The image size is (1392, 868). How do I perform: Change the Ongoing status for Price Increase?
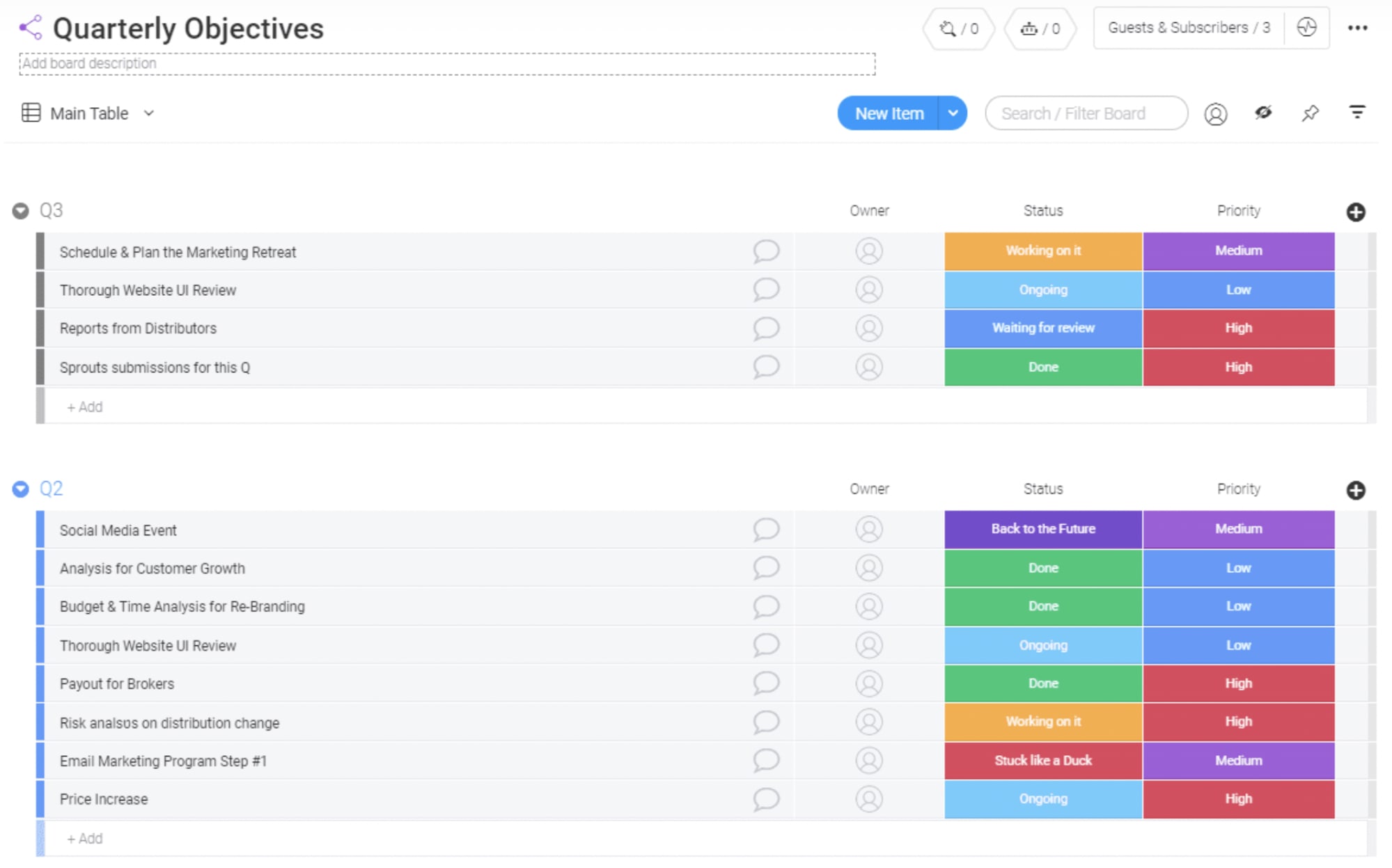click(x=1043, y=799)
